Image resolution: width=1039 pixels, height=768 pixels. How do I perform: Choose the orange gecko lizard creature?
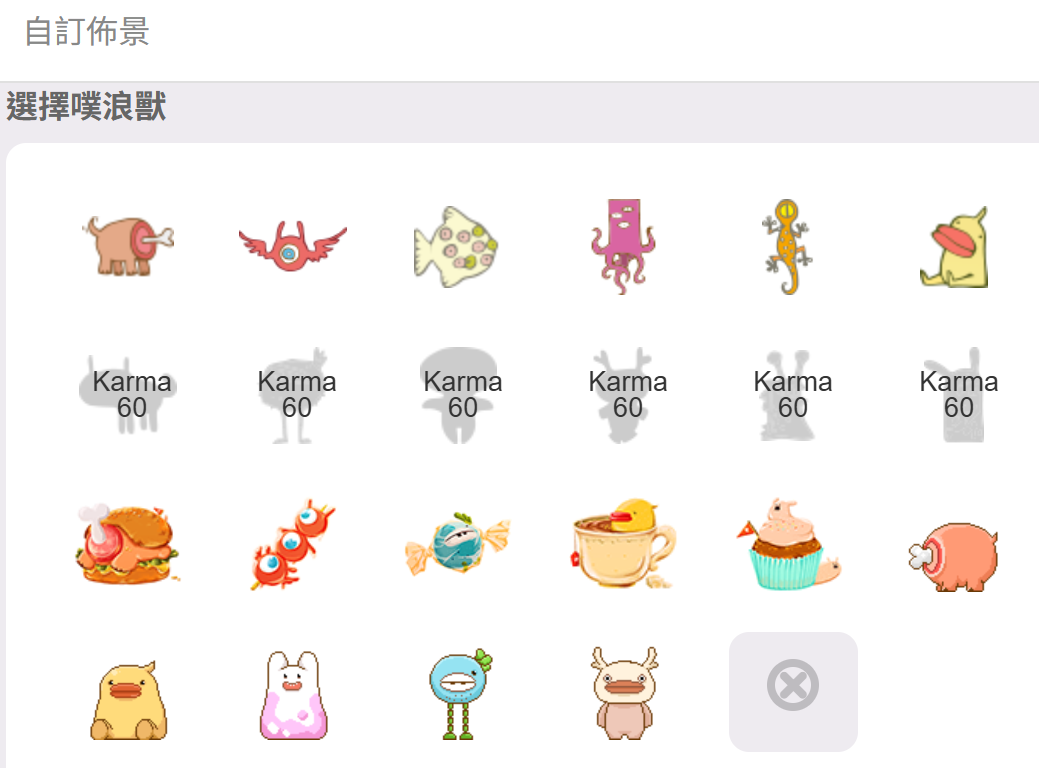point(788,247)
